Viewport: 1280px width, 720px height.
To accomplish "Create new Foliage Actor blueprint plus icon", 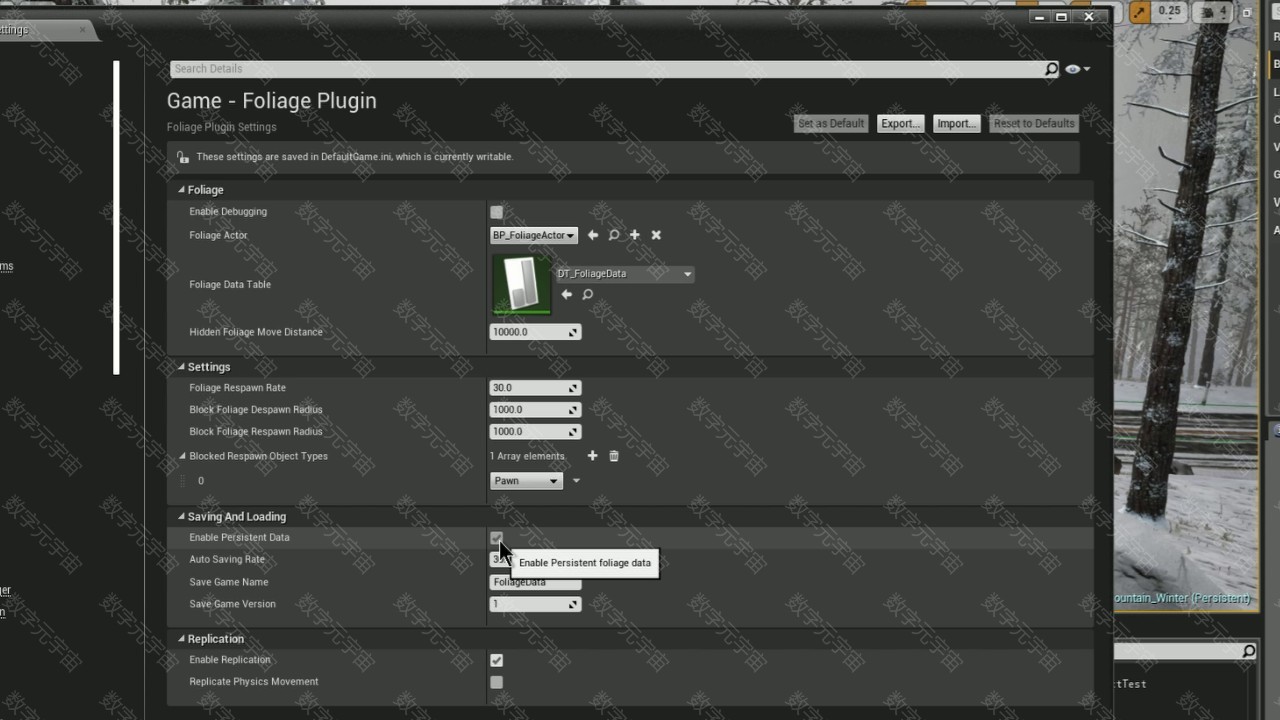I will [x=634, y=235].
